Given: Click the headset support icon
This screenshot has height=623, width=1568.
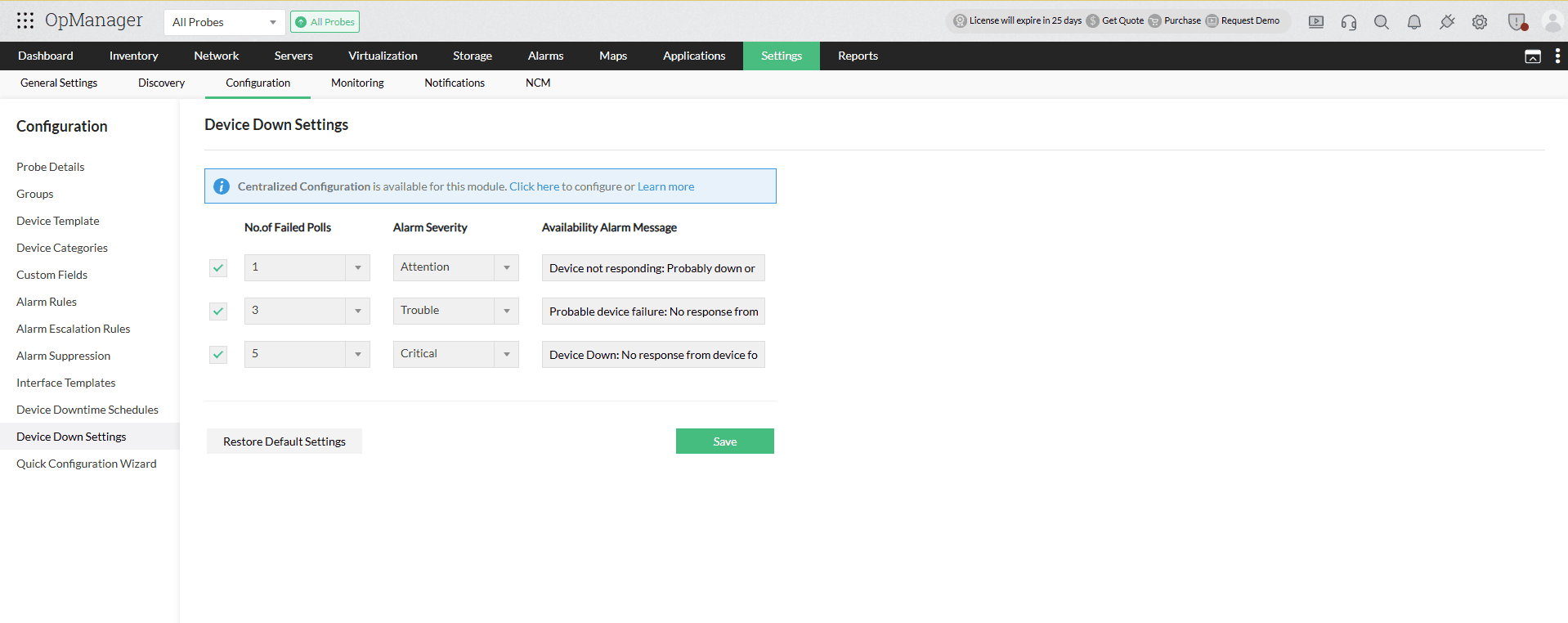Looking at the screenshot, I should [1349, 22].
